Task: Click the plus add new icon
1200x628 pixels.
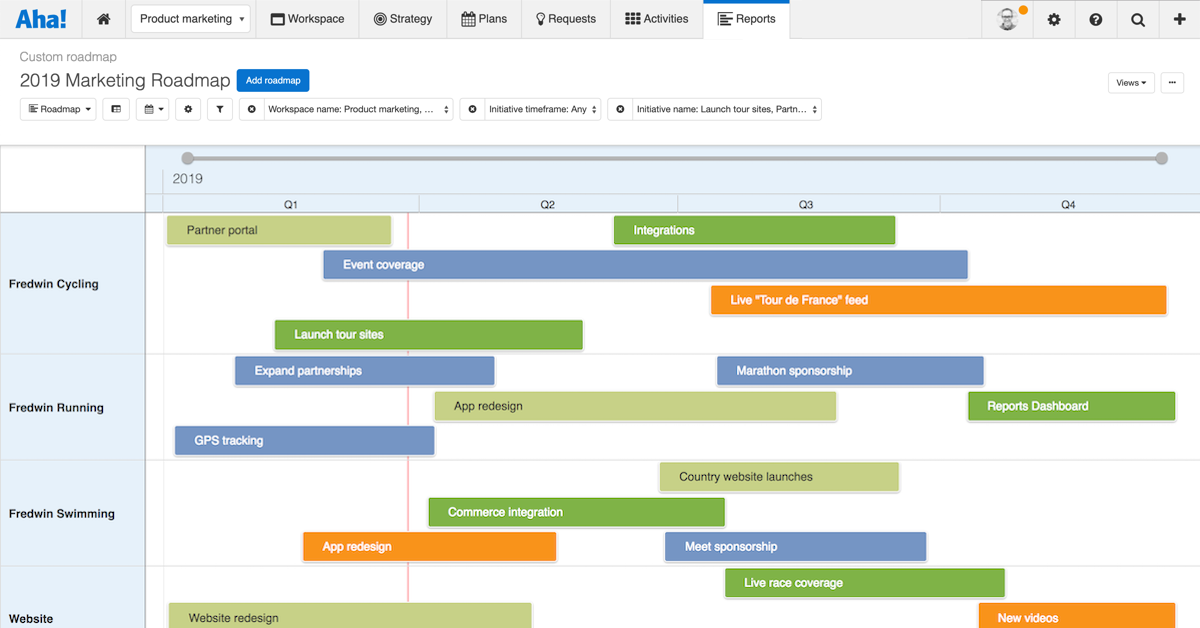Action: pyautogui.click(x=1179, y=19)
